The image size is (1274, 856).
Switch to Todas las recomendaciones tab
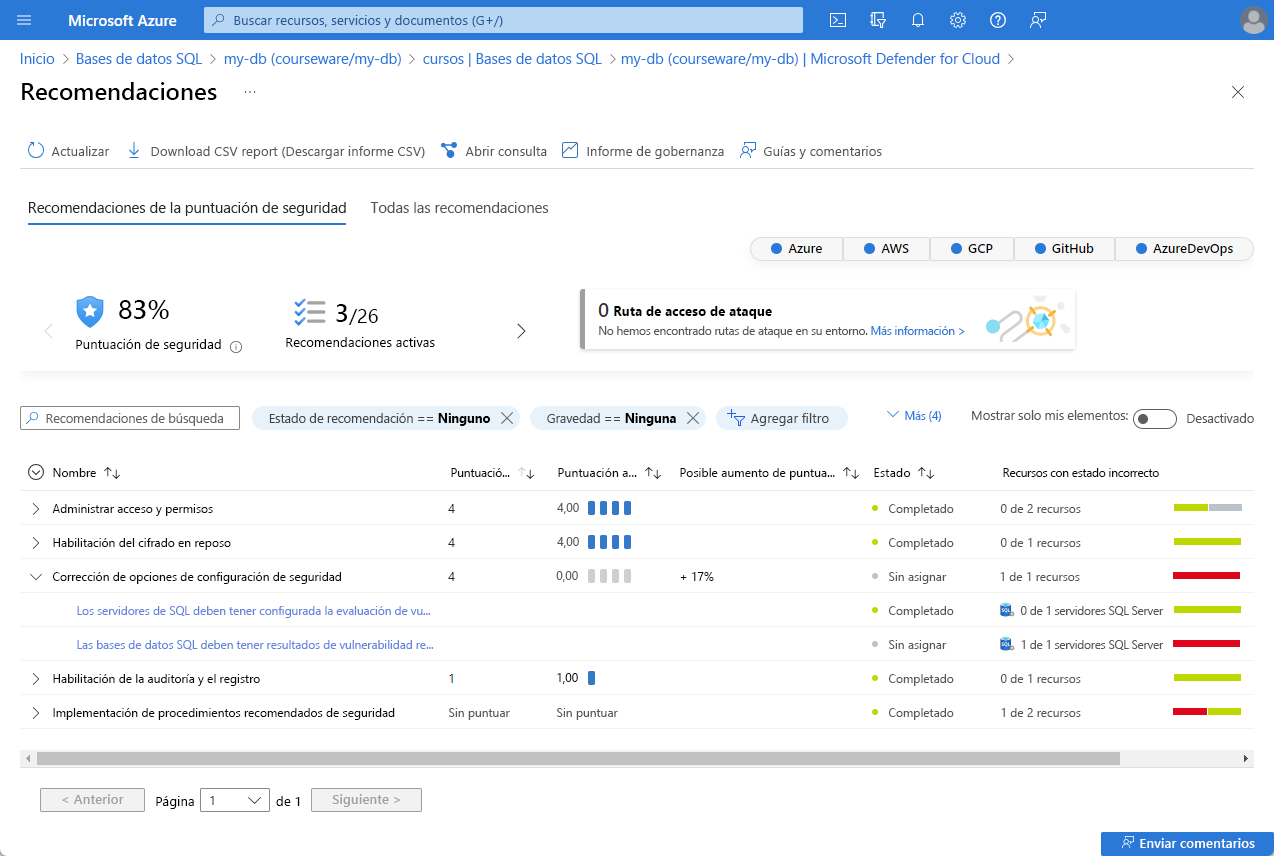click(x=459, y=208)
